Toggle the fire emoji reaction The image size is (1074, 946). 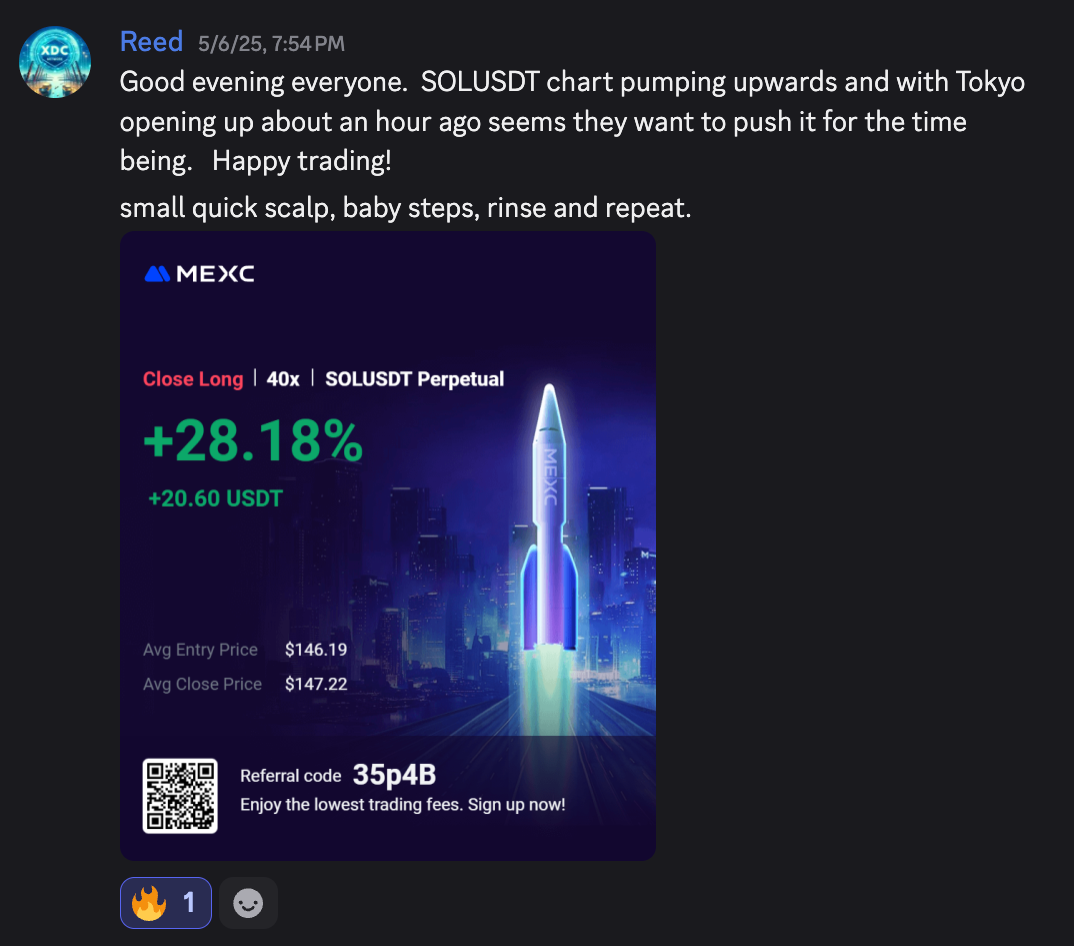pyautogui.click(x=166, y=903)
